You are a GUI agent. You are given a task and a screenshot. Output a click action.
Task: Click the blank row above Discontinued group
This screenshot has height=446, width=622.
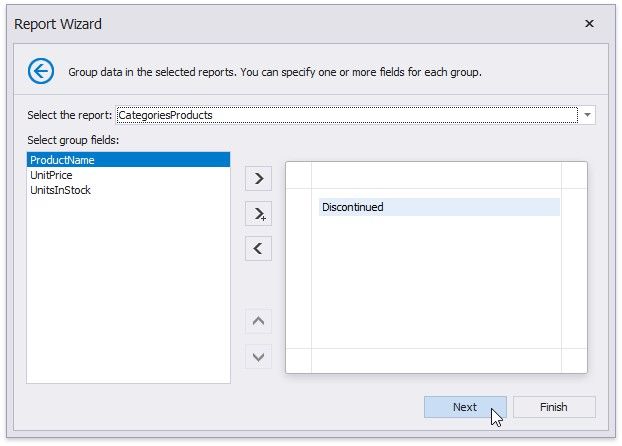click(438, 176)
